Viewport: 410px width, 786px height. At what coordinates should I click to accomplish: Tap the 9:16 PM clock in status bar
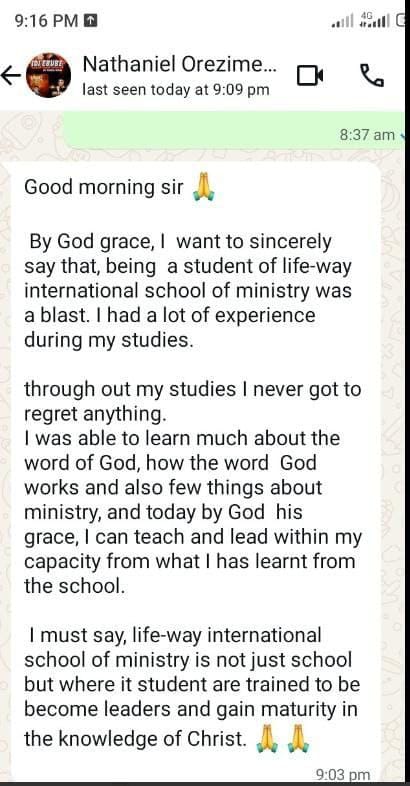[x=47, y=21]
